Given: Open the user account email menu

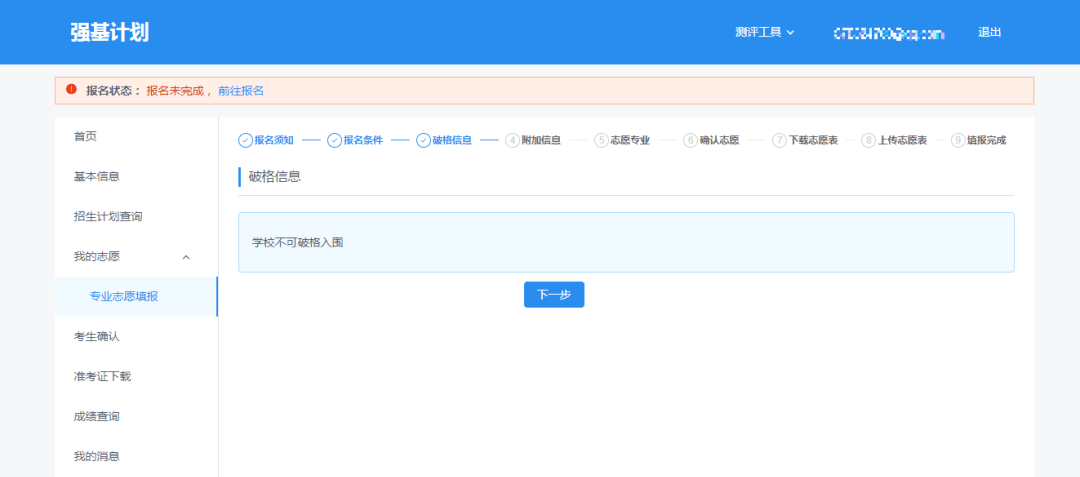Looking at the screenshot, I should coord(888,33).
